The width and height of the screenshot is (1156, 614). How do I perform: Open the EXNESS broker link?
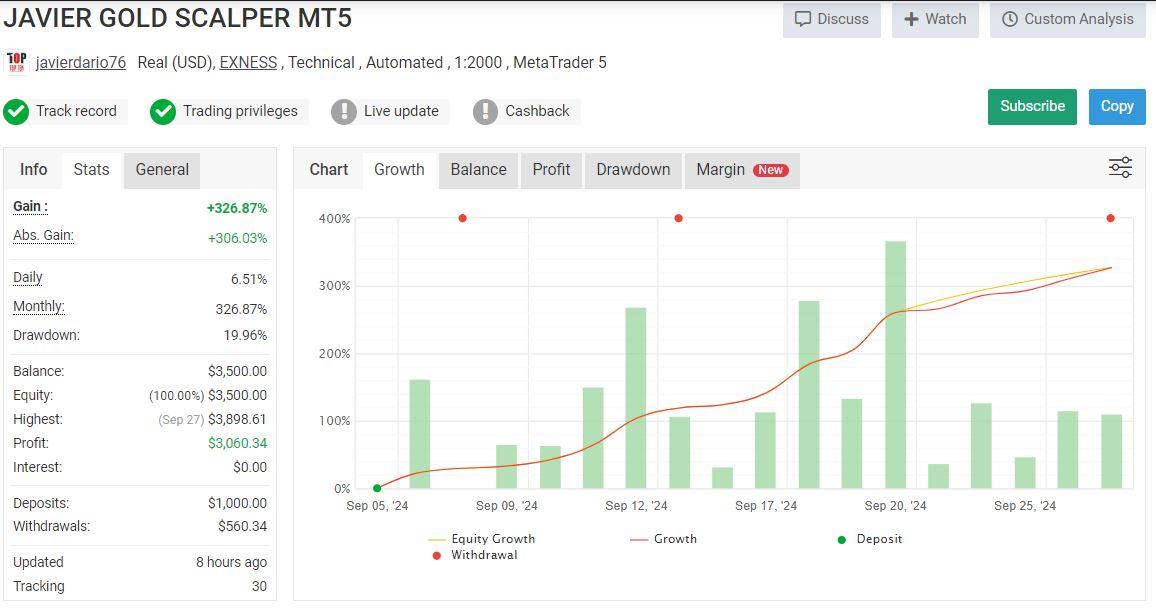click(x=248, y=62)
